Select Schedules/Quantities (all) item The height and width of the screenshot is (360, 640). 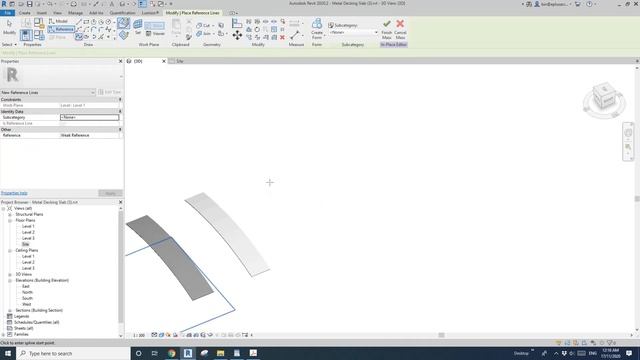(x=37, y=322)
